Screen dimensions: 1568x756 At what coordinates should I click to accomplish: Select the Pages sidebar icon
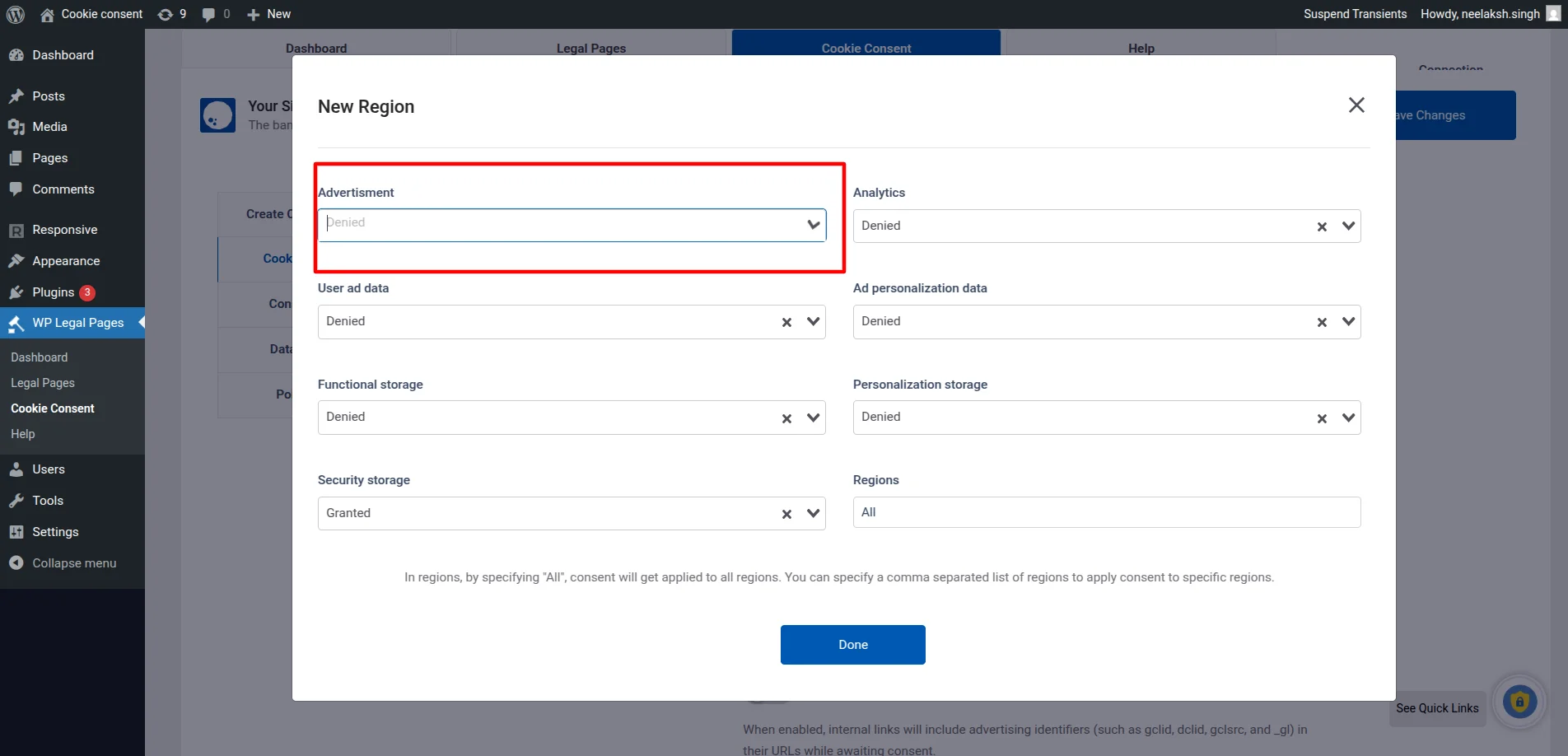point(18,158)
